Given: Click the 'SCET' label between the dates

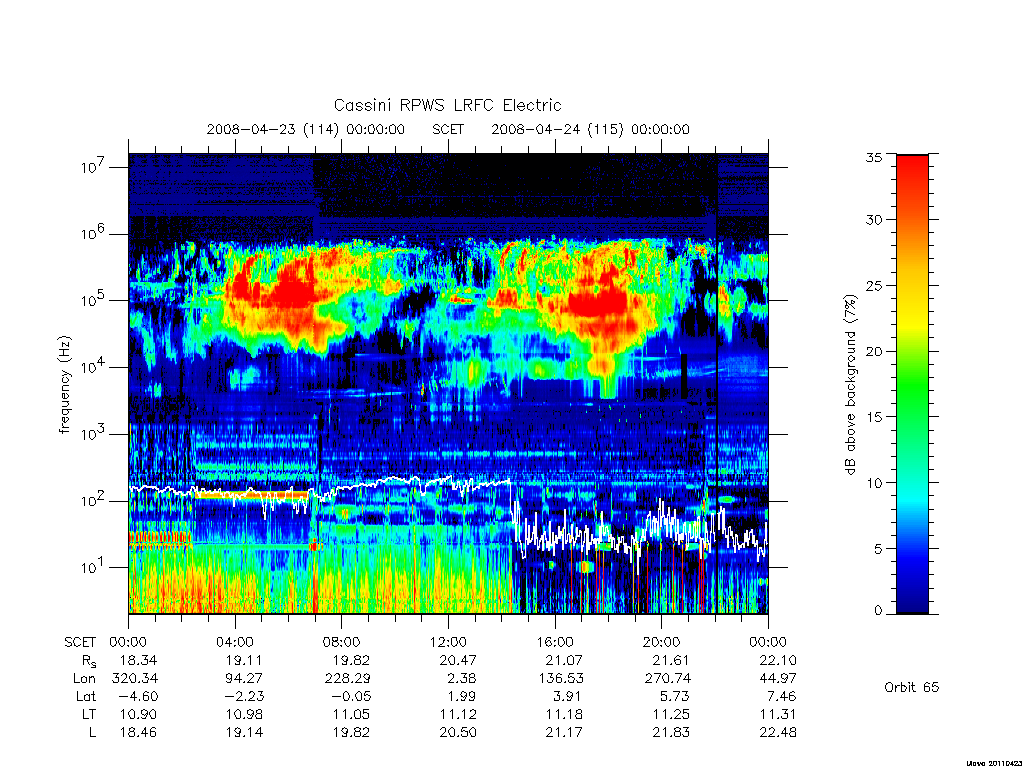Looking at the screenshot, I should coord(448,129).
